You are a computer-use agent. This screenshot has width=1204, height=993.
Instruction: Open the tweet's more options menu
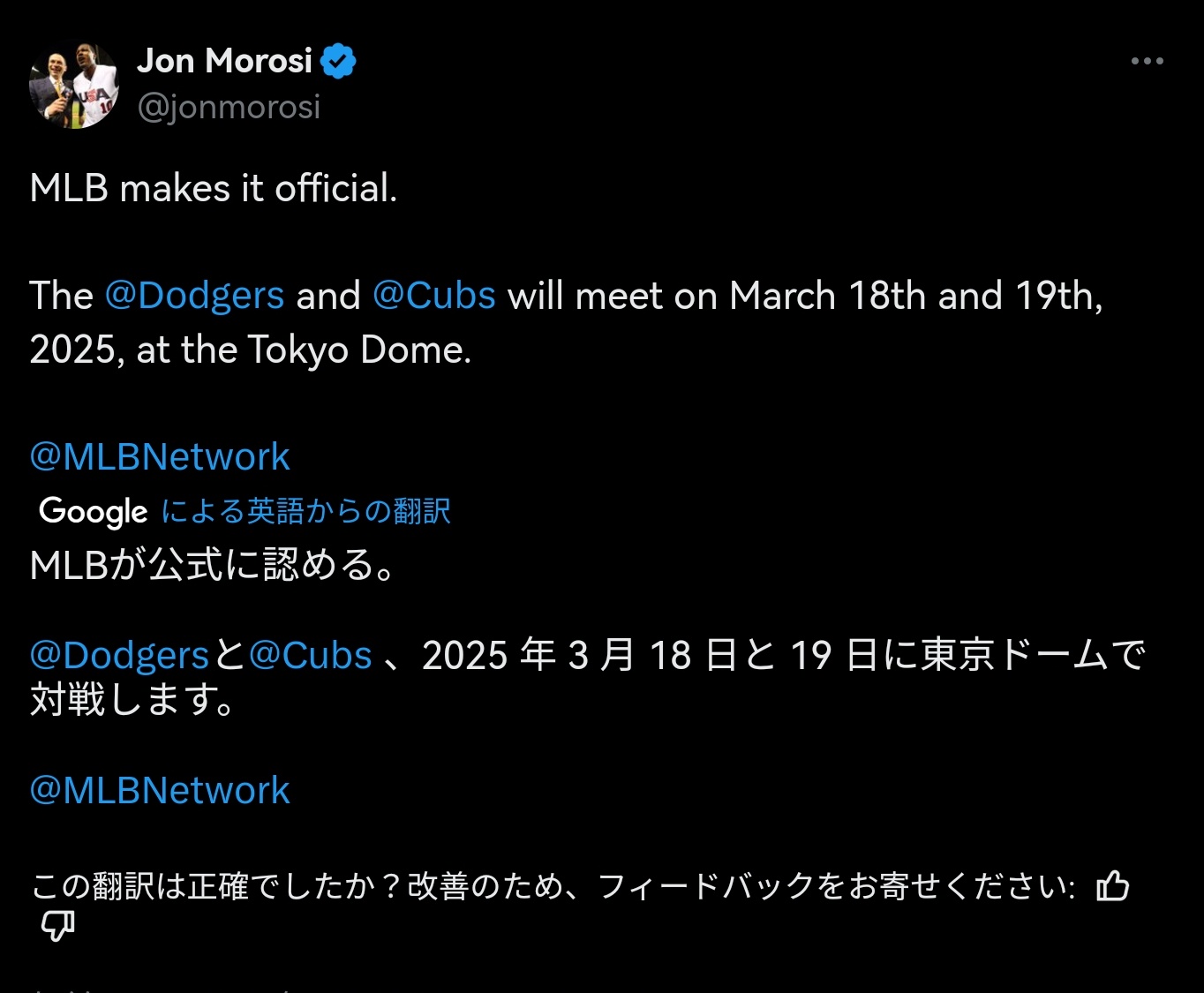(1147, 61)
